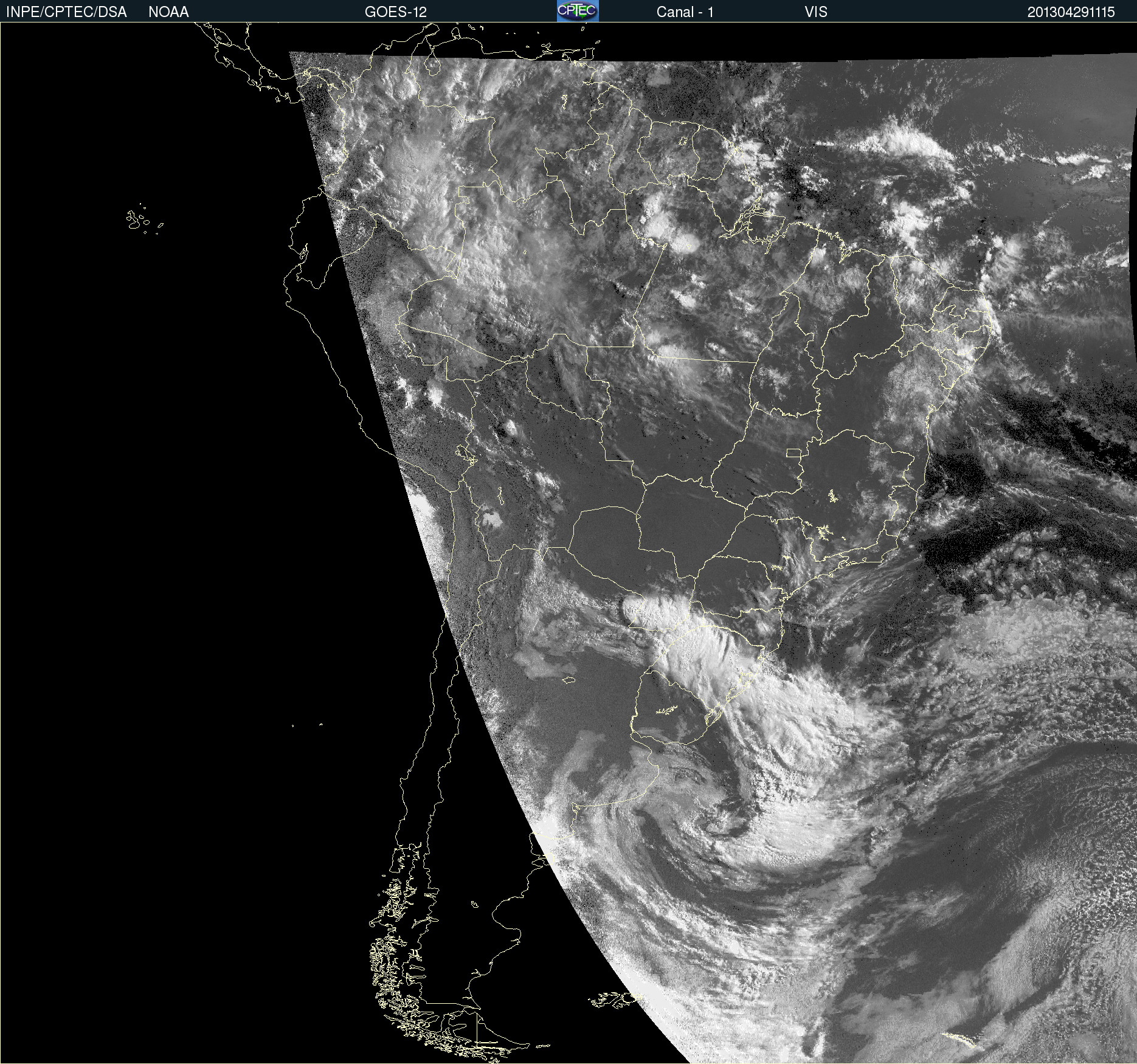Click the INPE/CPTEC/DSA header text
This screenshot has height=1064, width=1137.
click(x=66, y=12)
